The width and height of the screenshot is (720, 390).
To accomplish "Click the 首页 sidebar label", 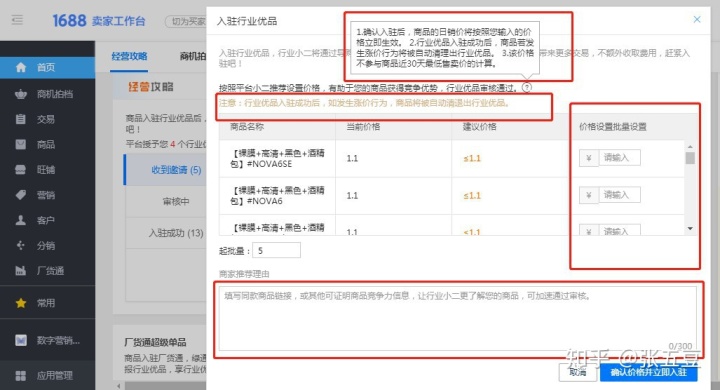I will [x=46, y=68].
